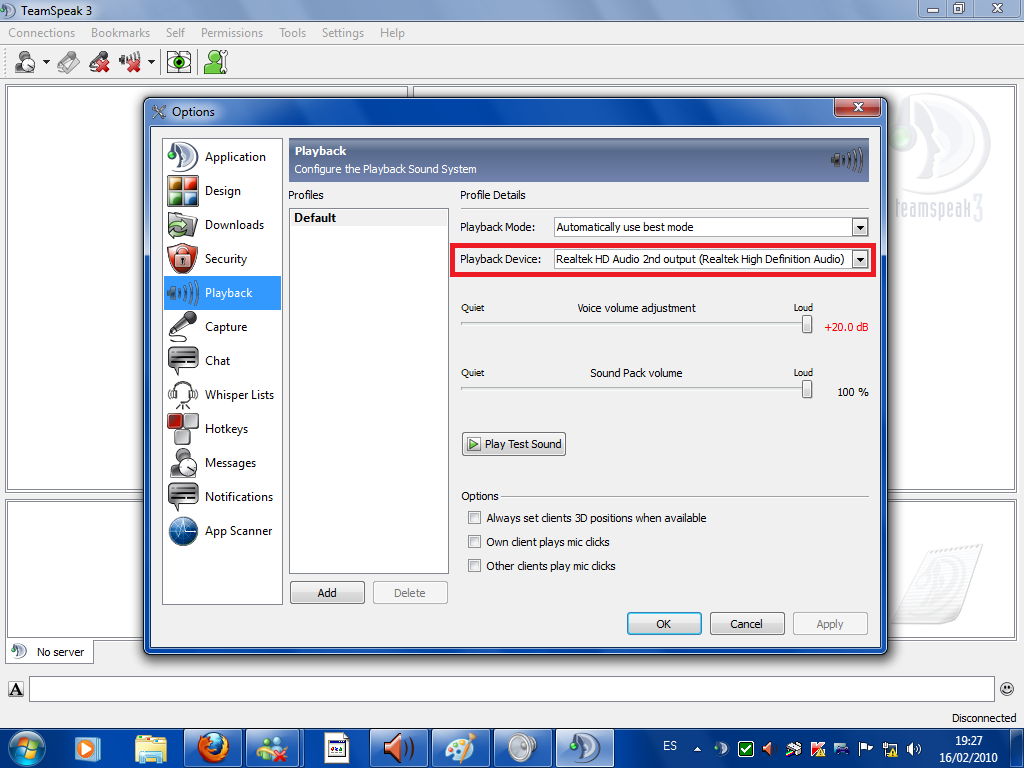Open the Permissions menu
The height and width of the screenshot is (768, 1024).
pyautogui.click(x=232, y=33)
